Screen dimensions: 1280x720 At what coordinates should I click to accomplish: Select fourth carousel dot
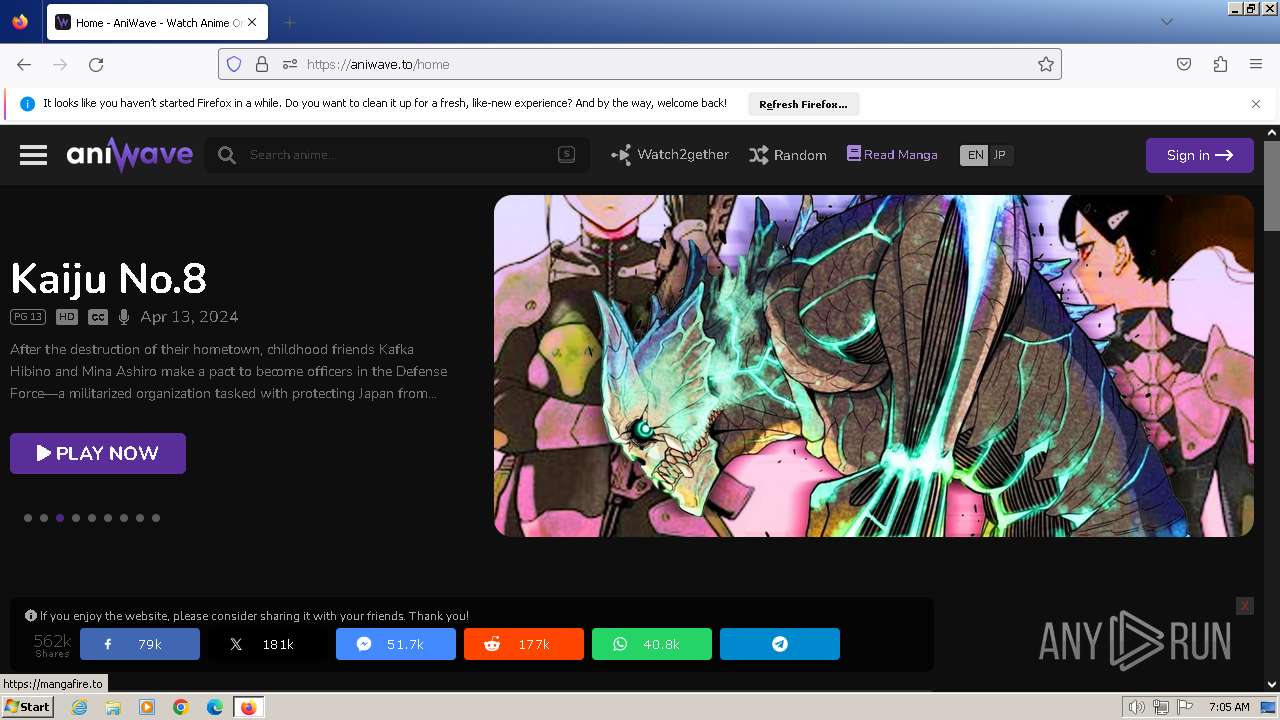pyautogui.click(x=76, y=518)
